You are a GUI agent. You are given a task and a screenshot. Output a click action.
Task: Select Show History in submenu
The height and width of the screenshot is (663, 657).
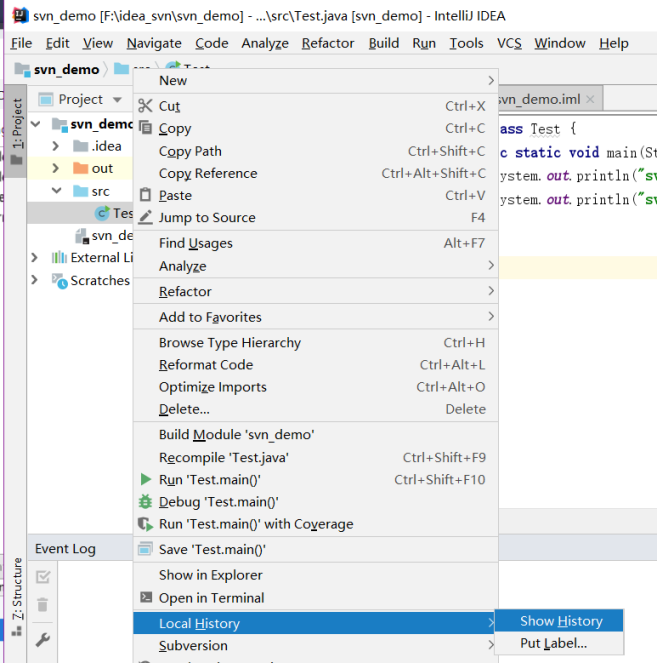[559, 621]
